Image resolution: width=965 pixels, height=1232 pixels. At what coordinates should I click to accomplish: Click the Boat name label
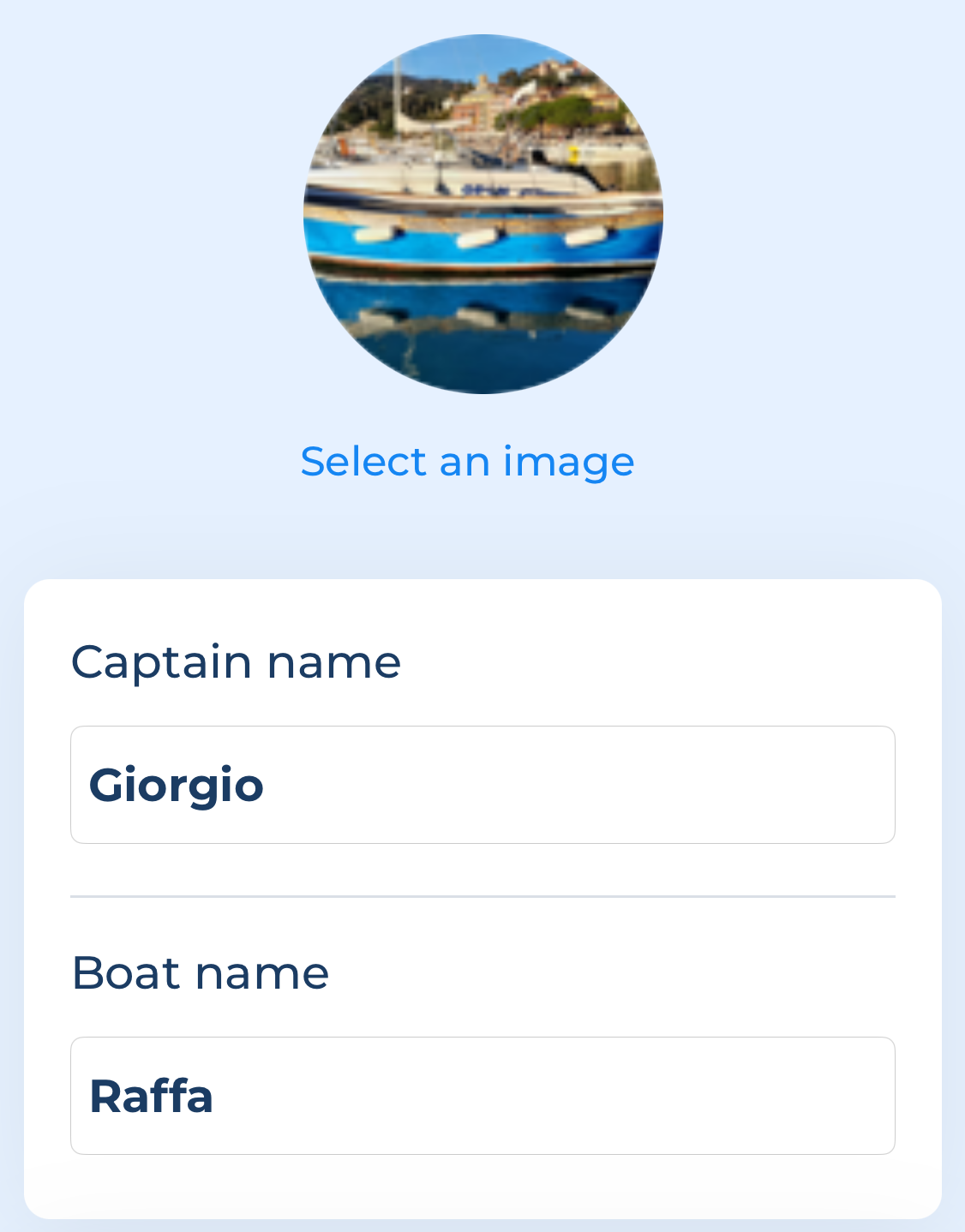[x=200, y=973]
